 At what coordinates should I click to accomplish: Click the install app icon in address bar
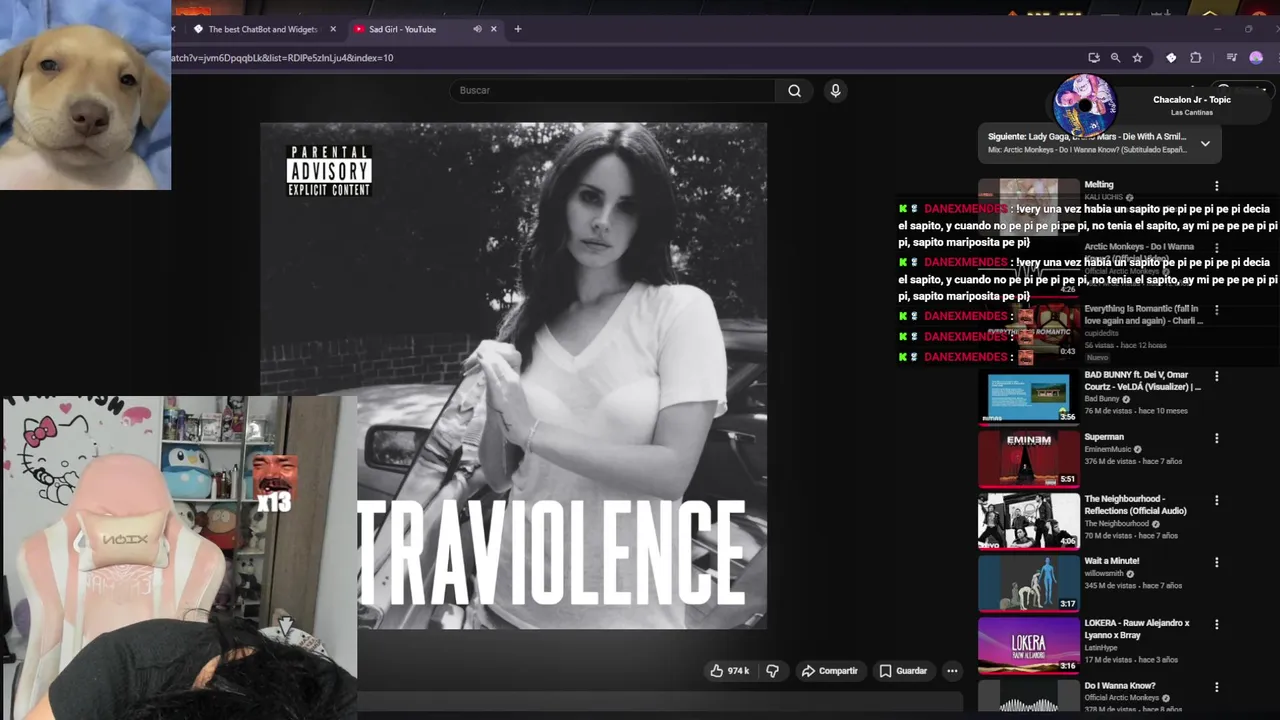click(1094, 58)
